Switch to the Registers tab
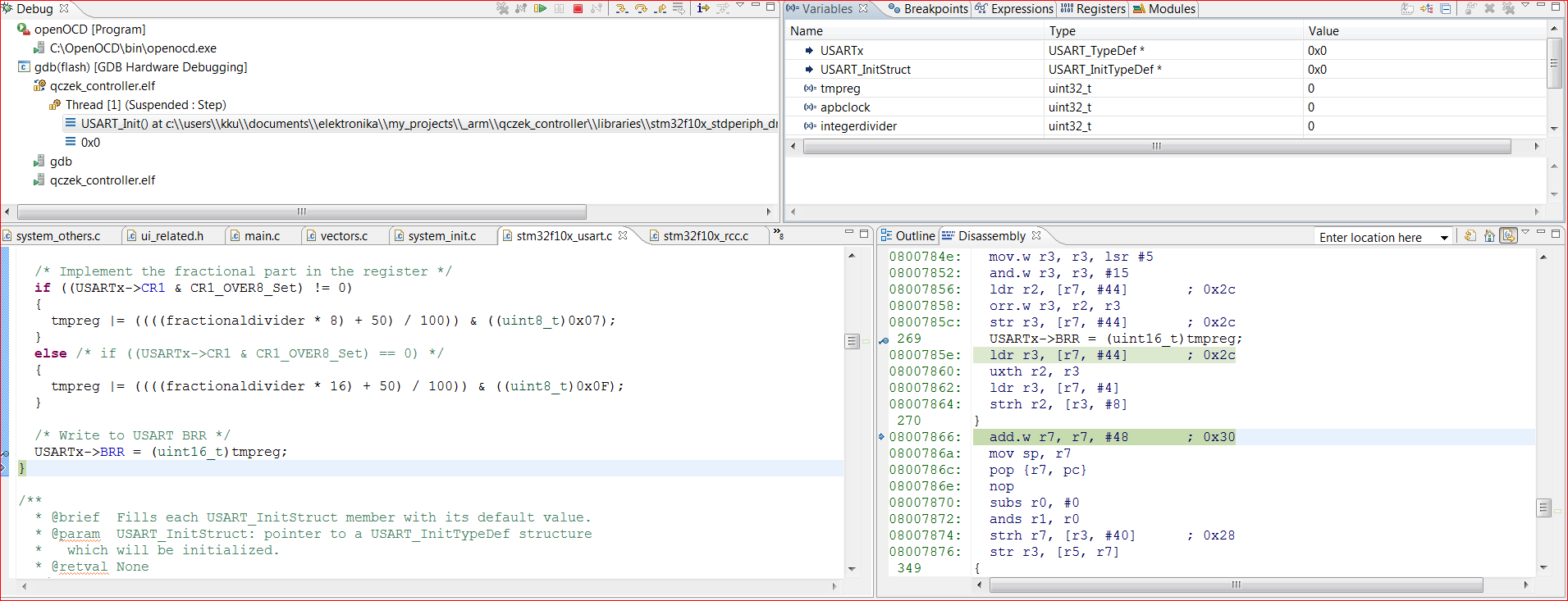Image resolution: width=1568 pixels, height=601 pixels. point(1093,9)
